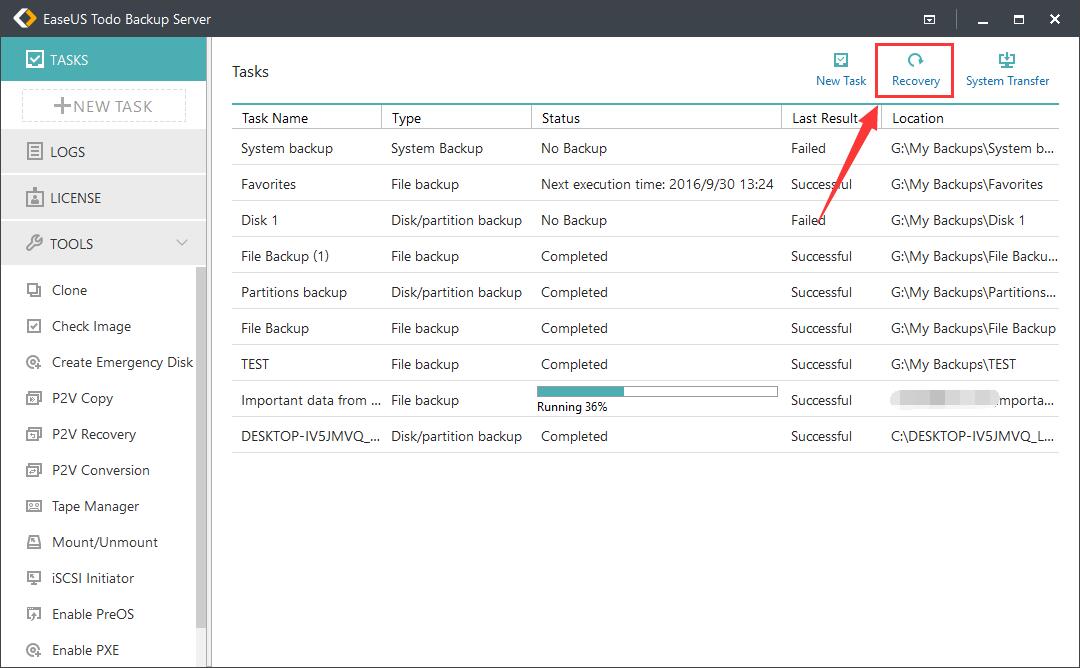Open the Check Image tool
Image resolution: width=1080 pixels, height=668 pixels.
tap(92, 326)
